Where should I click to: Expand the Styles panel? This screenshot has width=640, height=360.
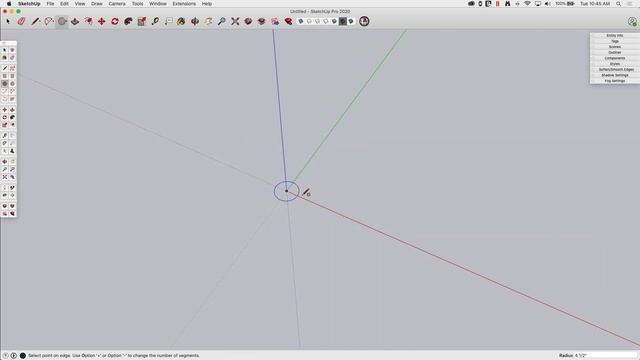pos(615,64)
